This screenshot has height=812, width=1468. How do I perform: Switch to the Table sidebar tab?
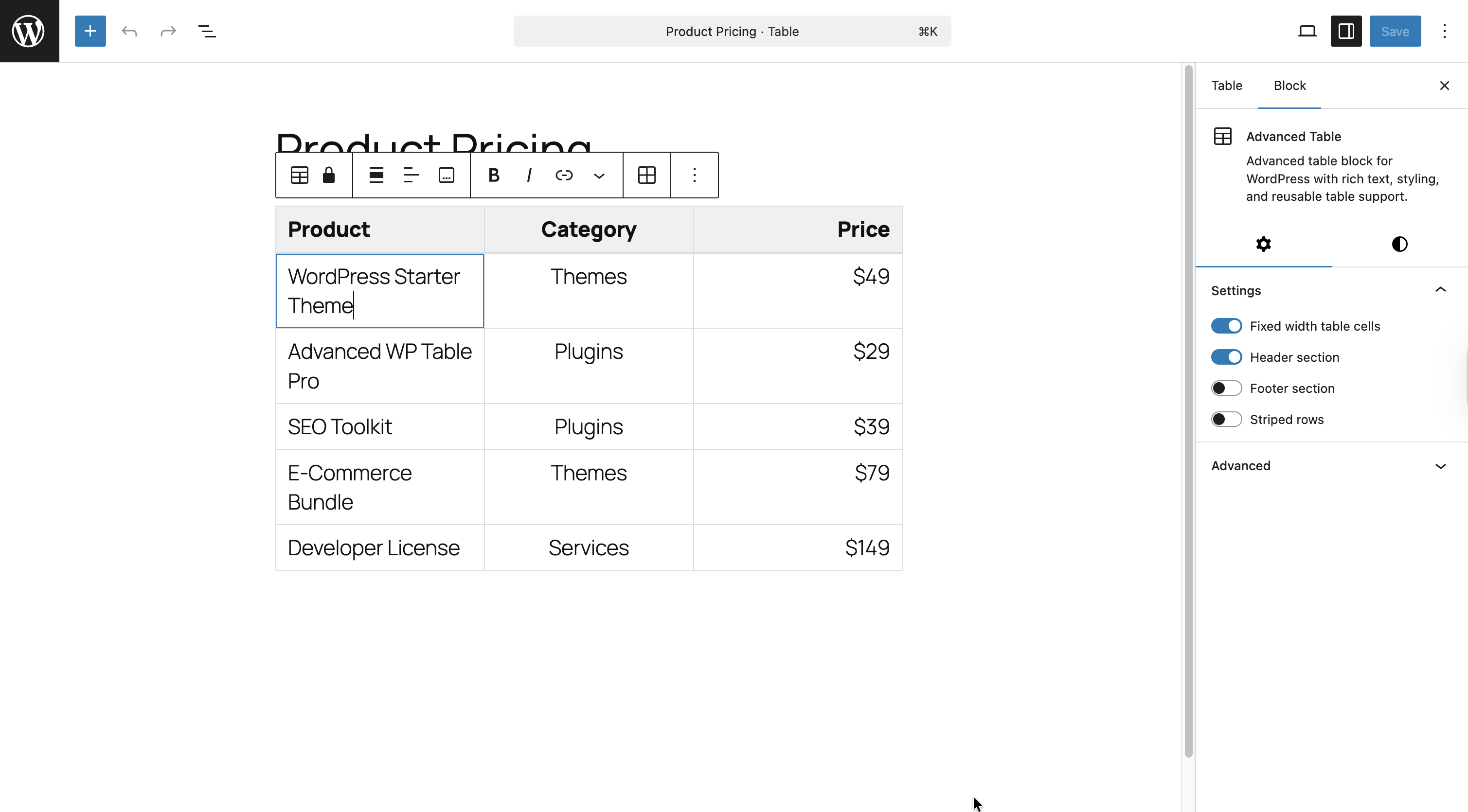pos(1226,86)
